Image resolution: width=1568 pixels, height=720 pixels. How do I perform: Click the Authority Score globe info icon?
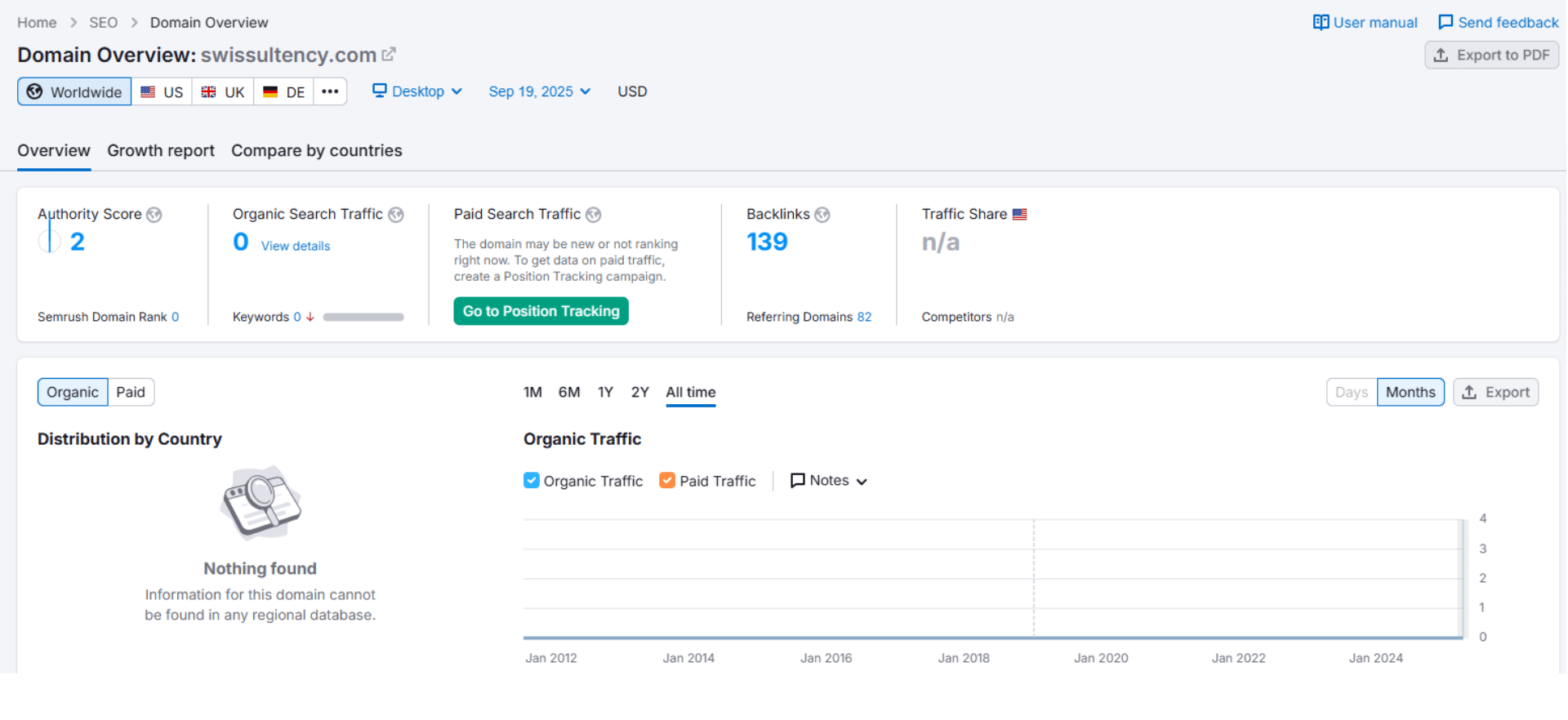coord(154,215)
